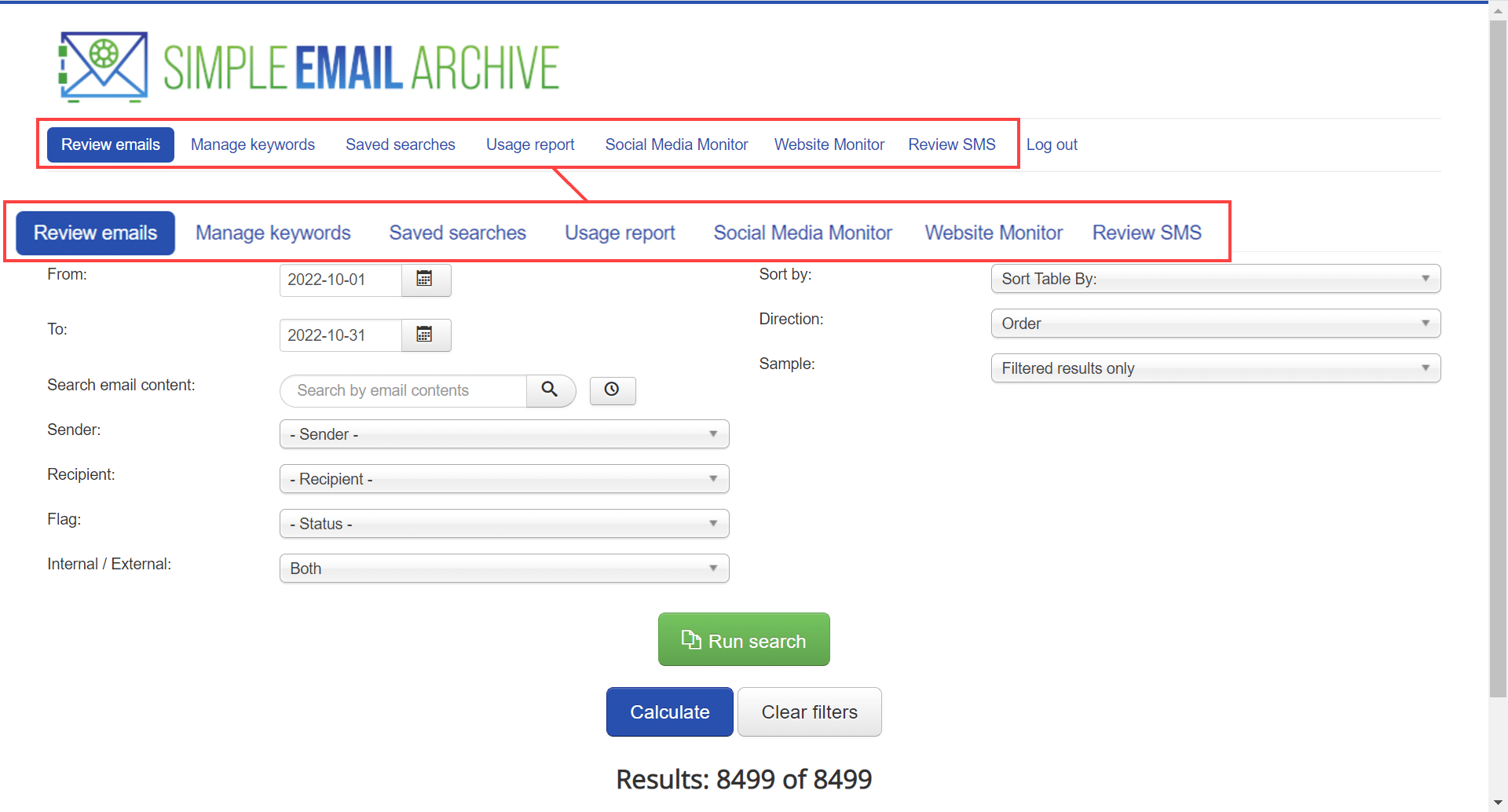Open Website Monitor tab
This screenshot has width=1508, height=812.
tap(829, 144)
